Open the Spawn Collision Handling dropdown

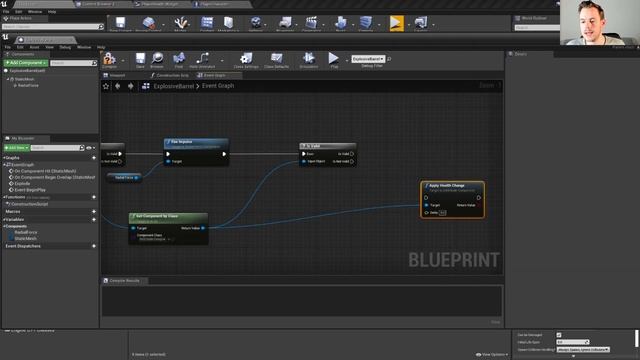(583, 350)
